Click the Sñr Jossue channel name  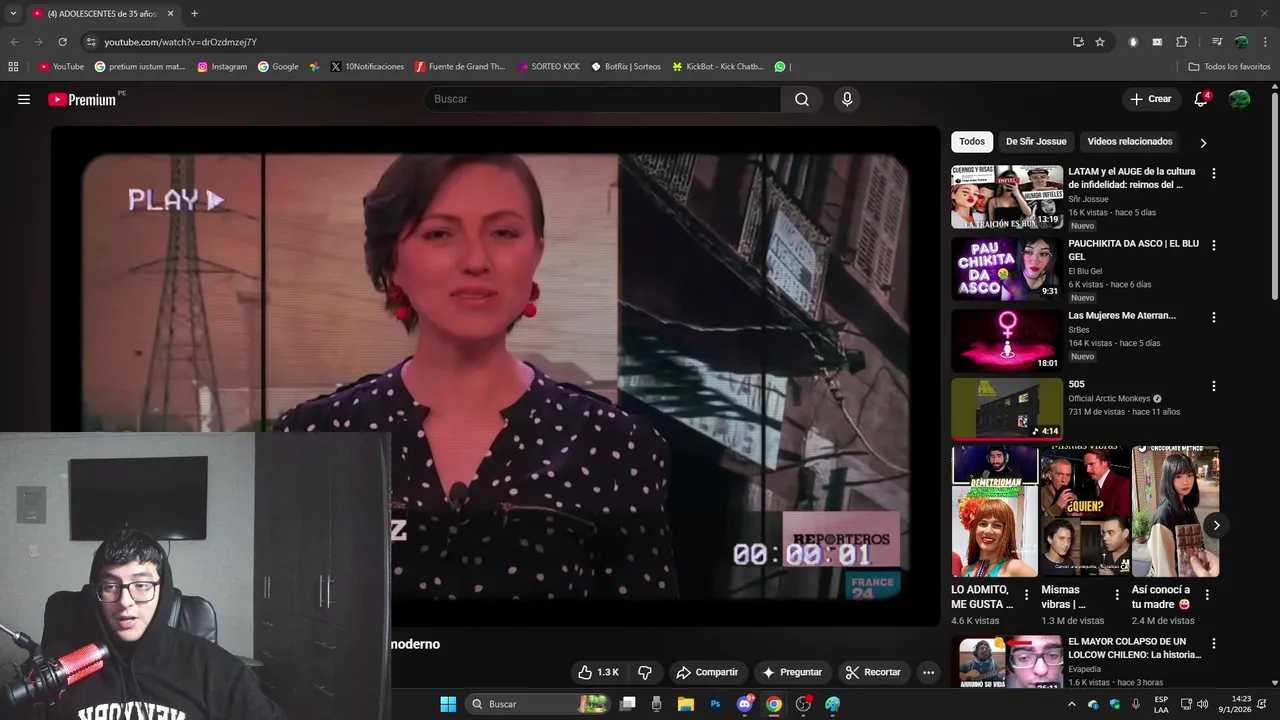(1088, 199)
